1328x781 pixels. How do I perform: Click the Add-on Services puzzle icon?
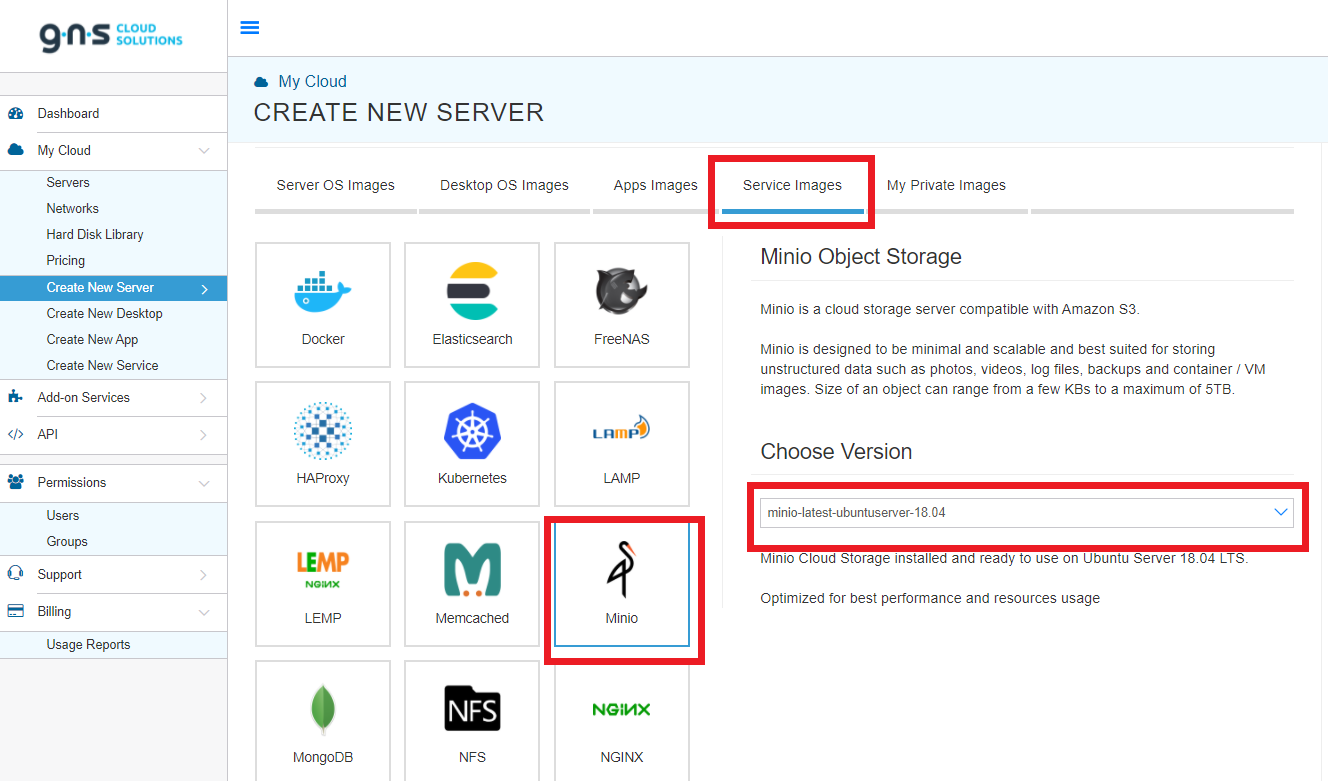[x=15, y=397]
